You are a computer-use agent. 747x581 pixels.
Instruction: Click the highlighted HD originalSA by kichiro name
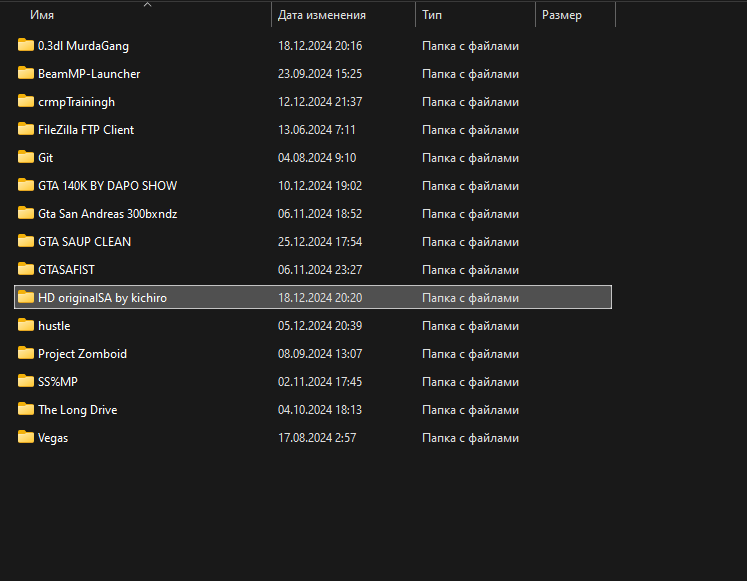coord(102,297)
